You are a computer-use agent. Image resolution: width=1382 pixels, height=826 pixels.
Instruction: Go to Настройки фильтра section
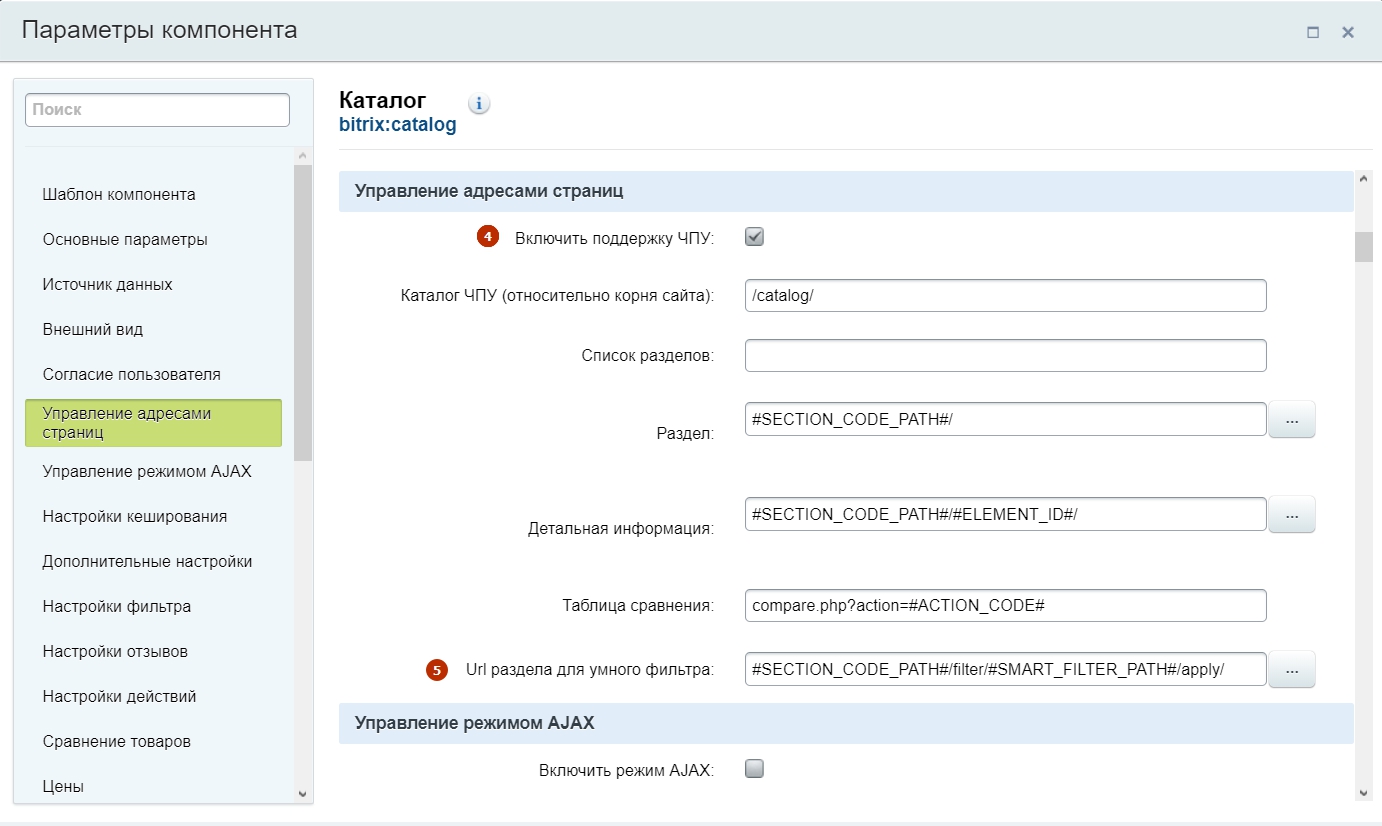(117, 607)
